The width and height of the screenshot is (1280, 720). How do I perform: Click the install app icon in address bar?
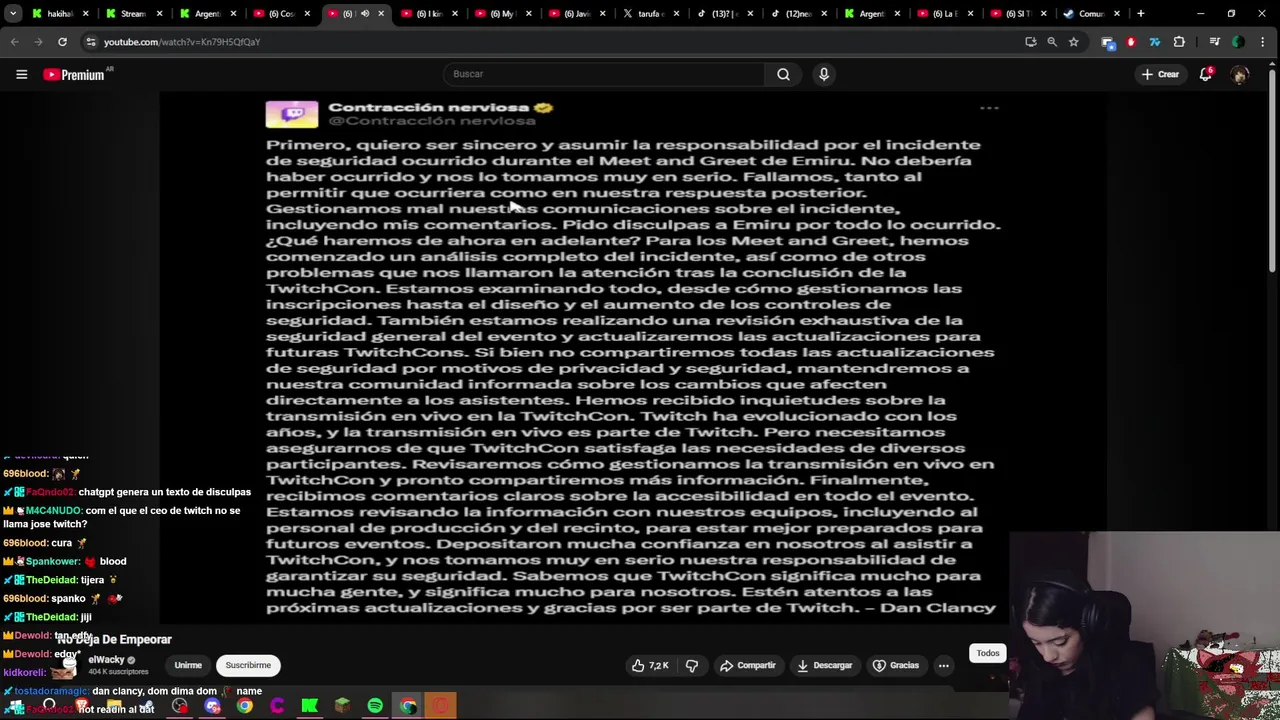pyautogui.click(x=1031, y=42)
